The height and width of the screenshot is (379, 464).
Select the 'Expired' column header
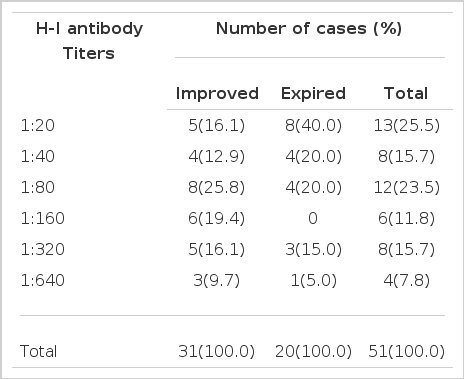point(313,93)
